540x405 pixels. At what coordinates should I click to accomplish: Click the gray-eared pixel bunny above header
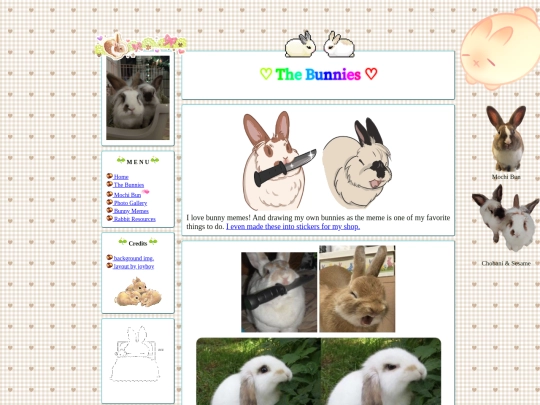click(x=301, y=45)
